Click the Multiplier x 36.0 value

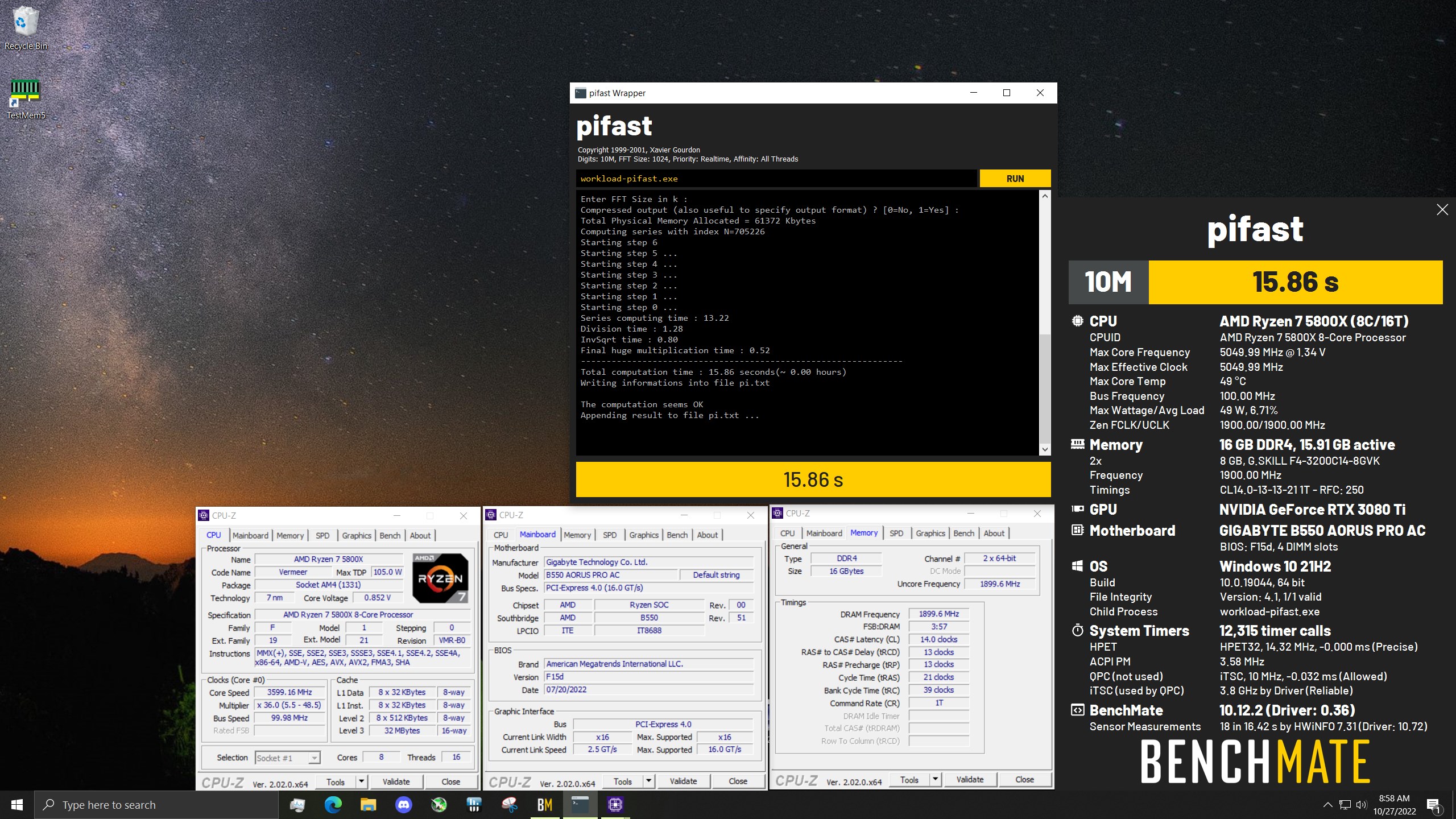click(289, 705)
